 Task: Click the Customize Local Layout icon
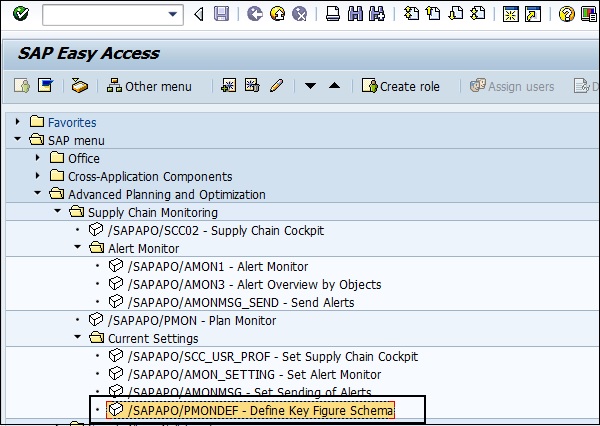[589, 14]
